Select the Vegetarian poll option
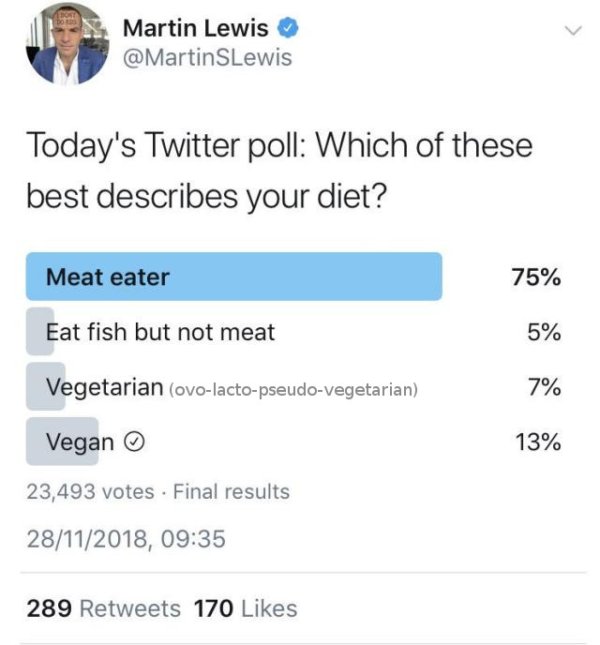This screenshot has height=645, width=600. 104,387
